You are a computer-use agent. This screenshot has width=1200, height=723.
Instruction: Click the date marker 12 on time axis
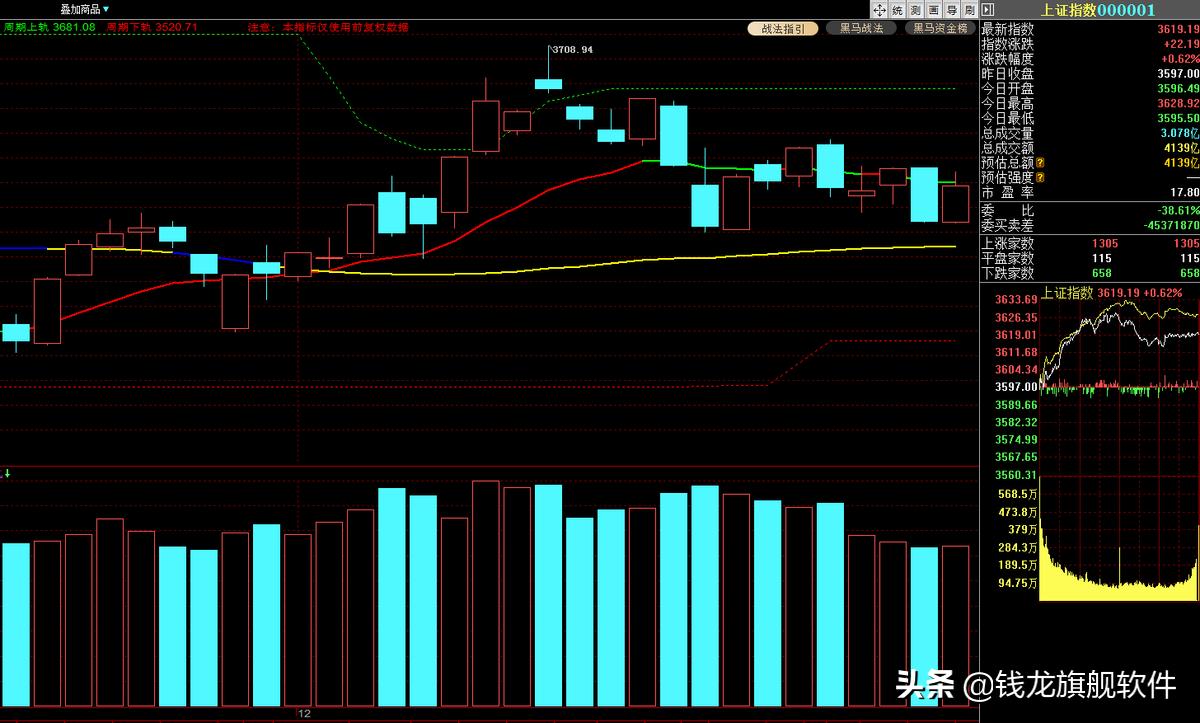click(x=305, y=714)
